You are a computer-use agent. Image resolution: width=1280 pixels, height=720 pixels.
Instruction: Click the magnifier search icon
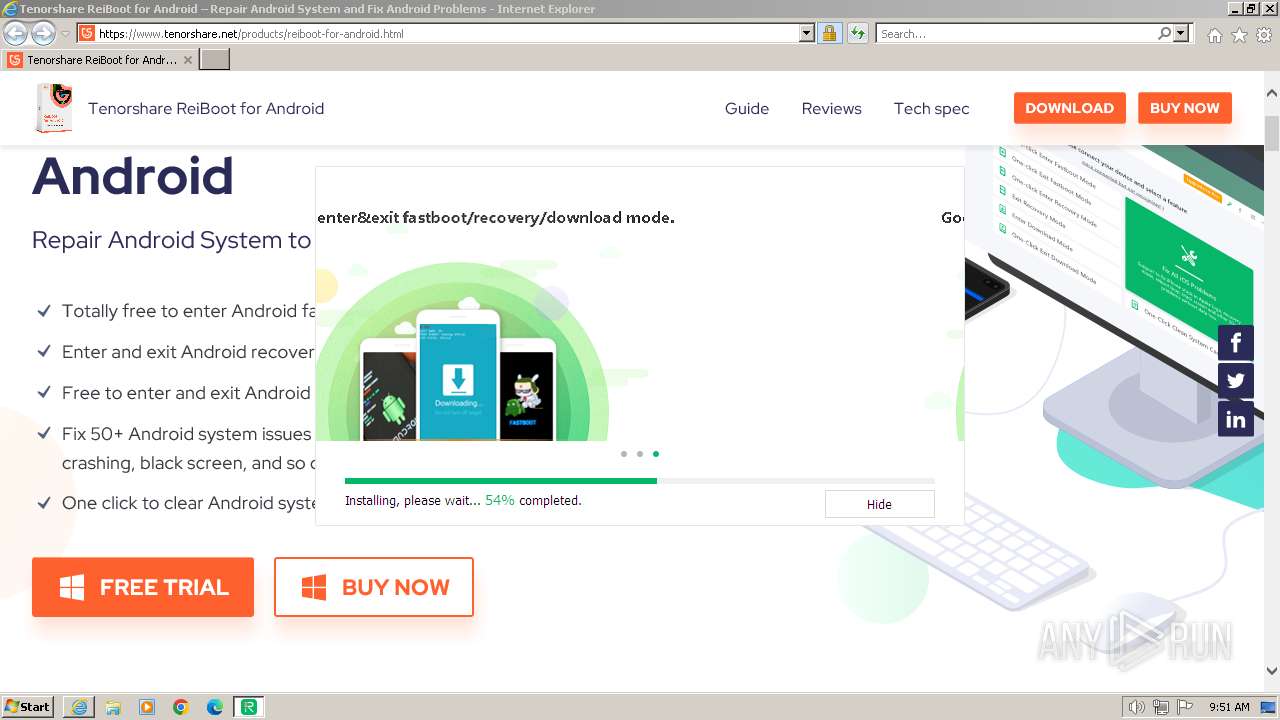(1164, 33)
